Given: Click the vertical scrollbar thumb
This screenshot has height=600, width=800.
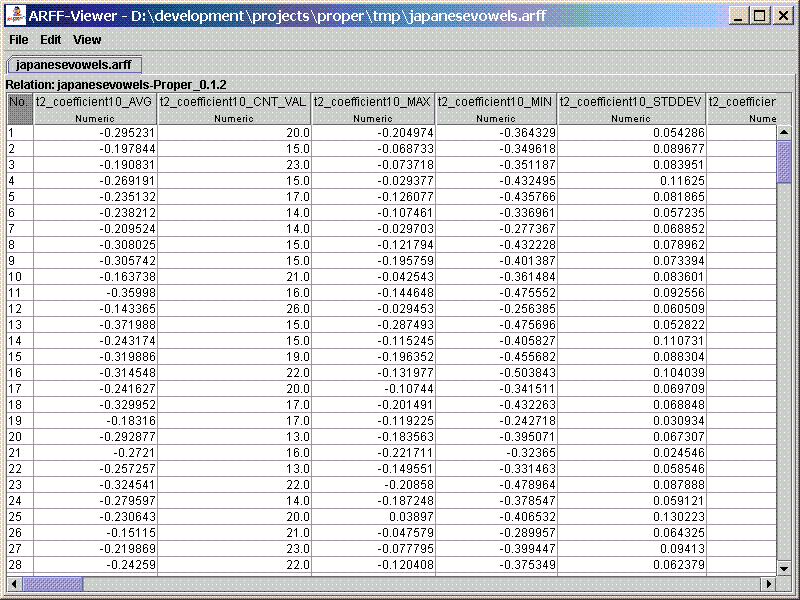Looking at the screenshot, I should click(784, 162).
